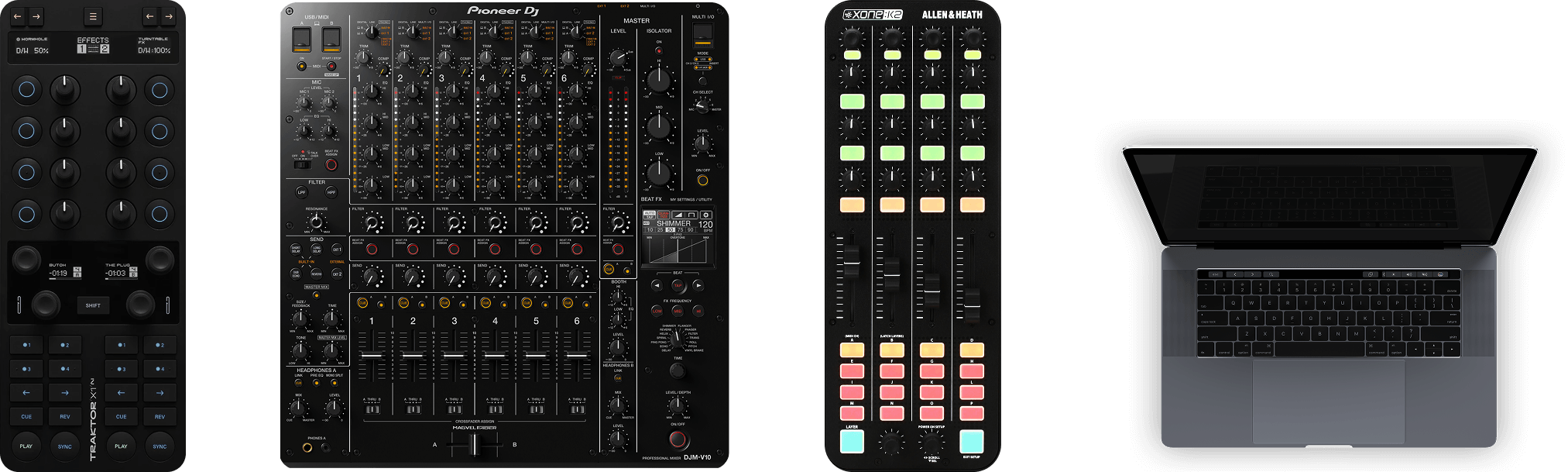Image resolution: width=1568 pixels, height=472 pixels.
Task: Tap the TAP tempo button
Action: (x=678, y=285)
